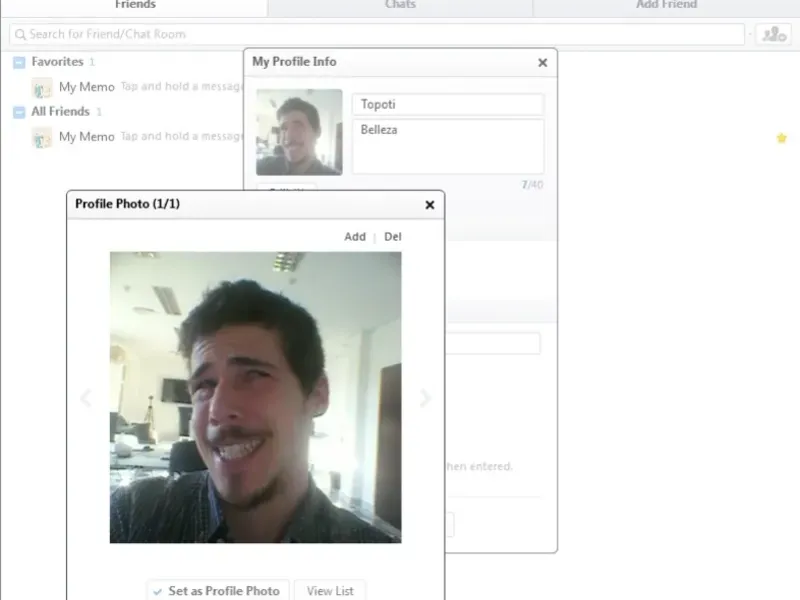Click Set as Profile Photo button
Image resolution: width=800 pixels, height=600 pixels.
pyautogui.click(x=218, y=590)
